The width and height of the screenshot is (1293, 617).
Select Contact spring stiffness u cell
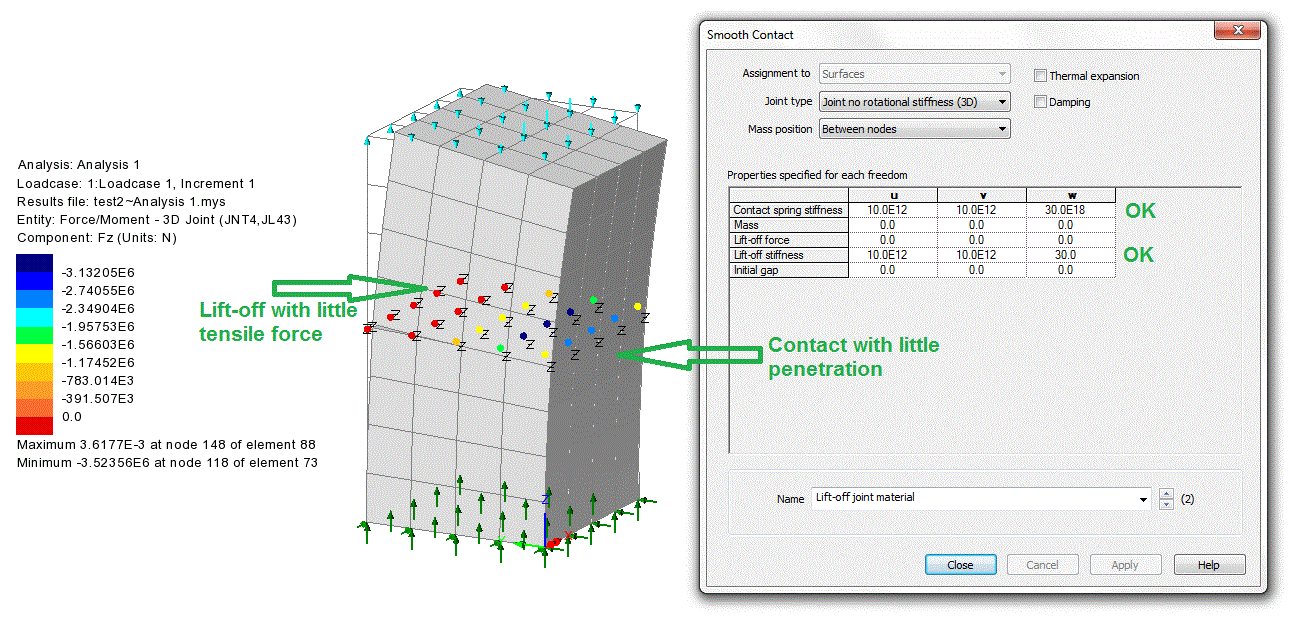point(892,211)
